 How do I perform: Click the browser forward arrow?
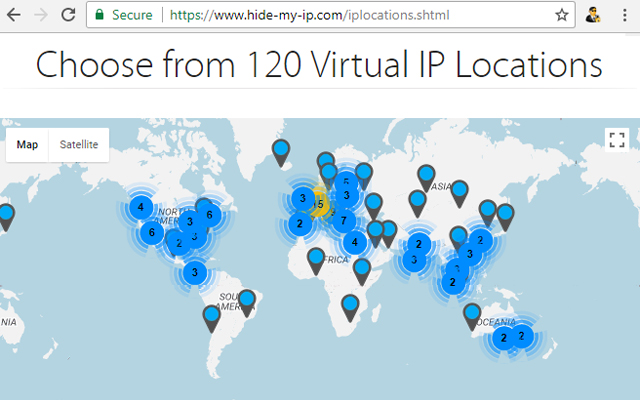coord(40,15)
